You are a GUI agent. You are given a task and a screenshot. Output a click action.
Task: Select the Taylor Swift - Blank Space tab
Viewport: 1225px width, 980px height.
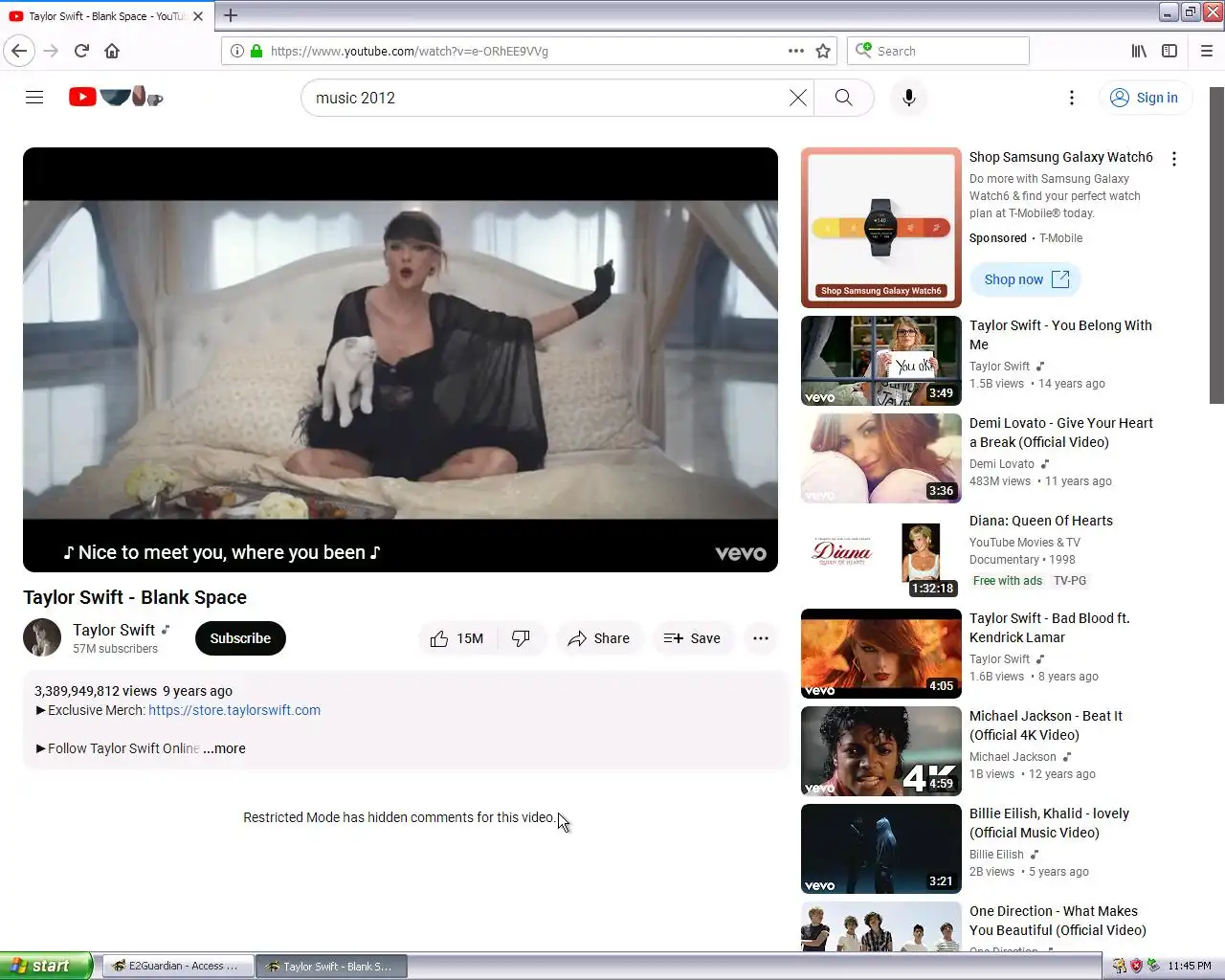[106, 16]
